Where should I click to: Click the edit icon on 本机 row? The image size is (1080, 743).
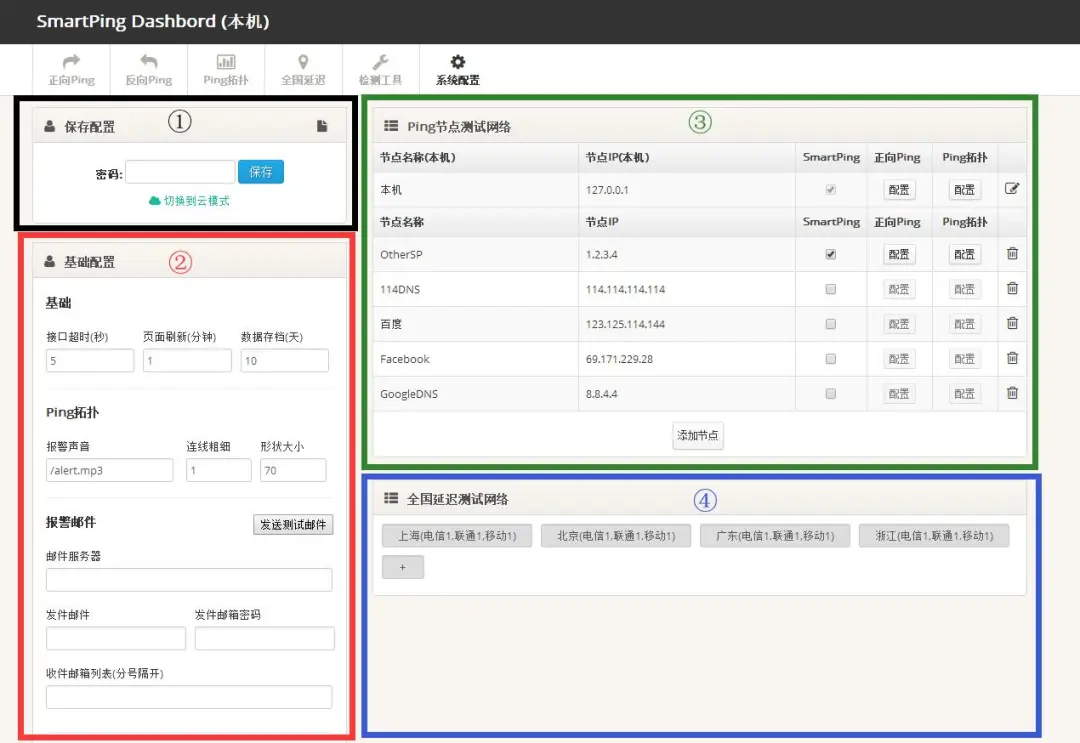click(x=1012, y=189)
